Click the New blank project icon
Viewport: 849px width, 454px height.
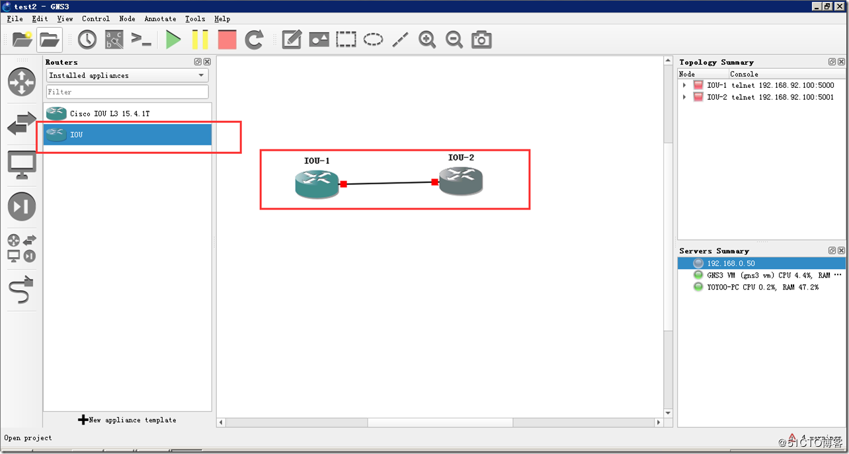[x=22, y=40]
